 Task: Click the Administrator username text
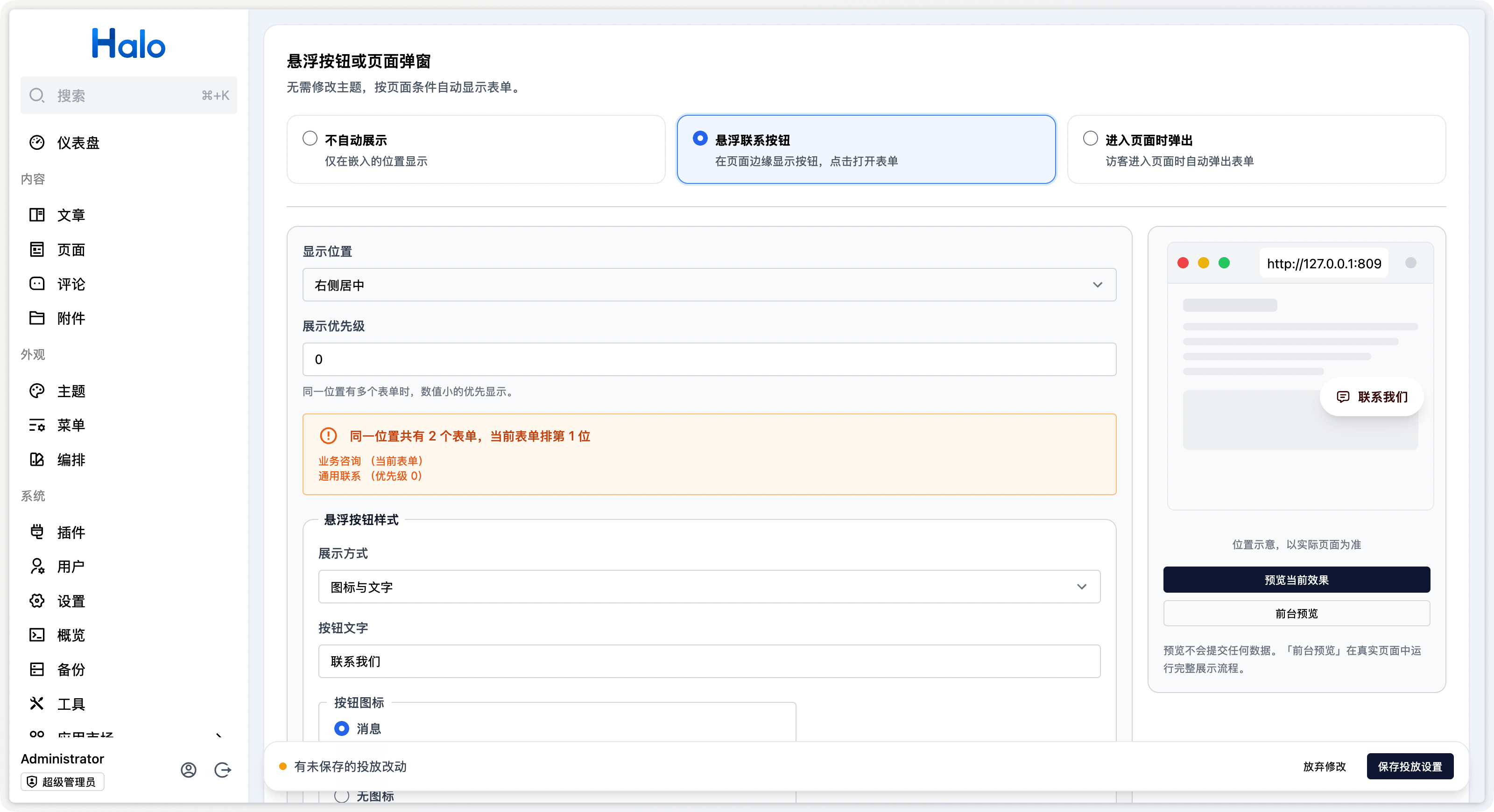pyautogui.click(x=63, y=759)
